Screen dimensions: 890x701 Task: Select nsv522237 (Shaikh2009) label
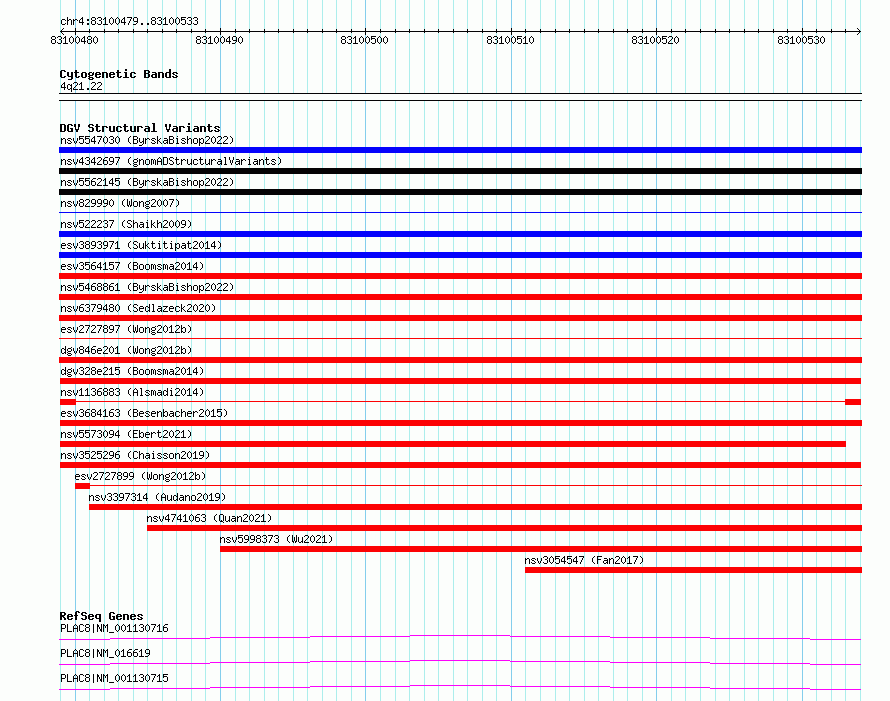coord(126,224)
